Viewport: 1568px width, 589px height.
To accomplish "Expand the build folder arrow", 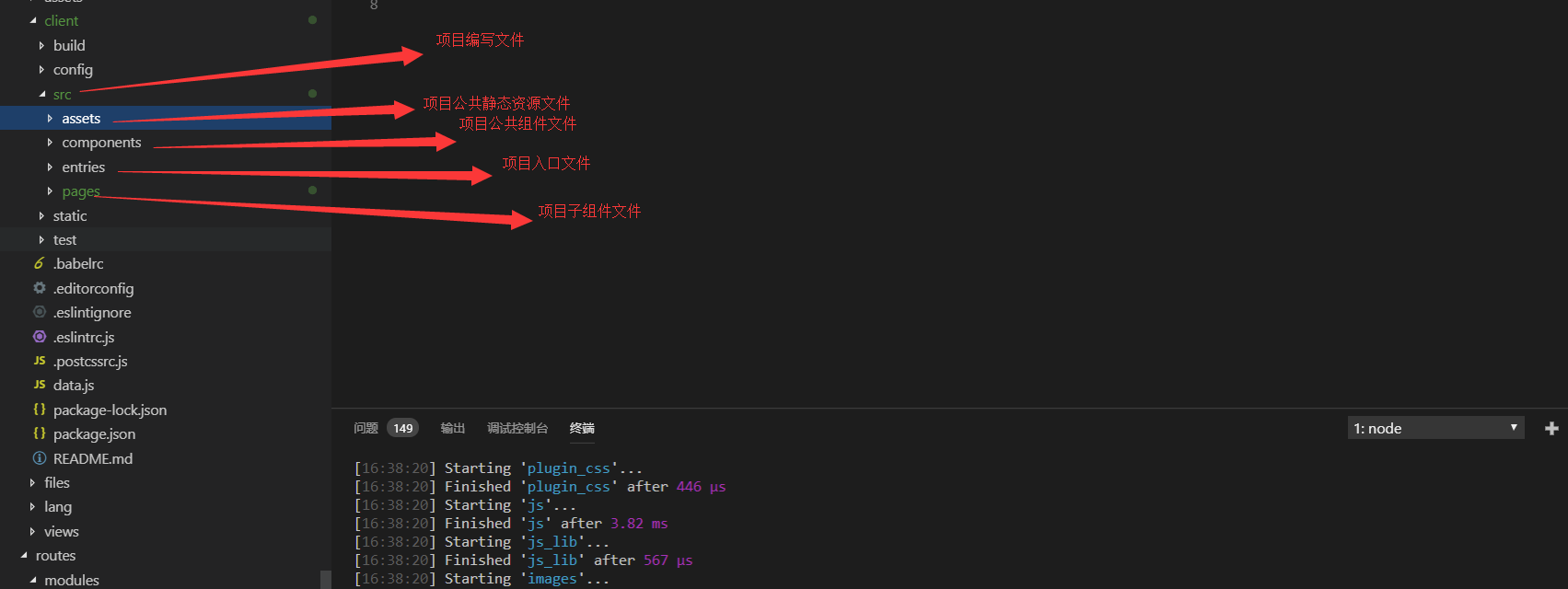I will (x=41, y=45).
